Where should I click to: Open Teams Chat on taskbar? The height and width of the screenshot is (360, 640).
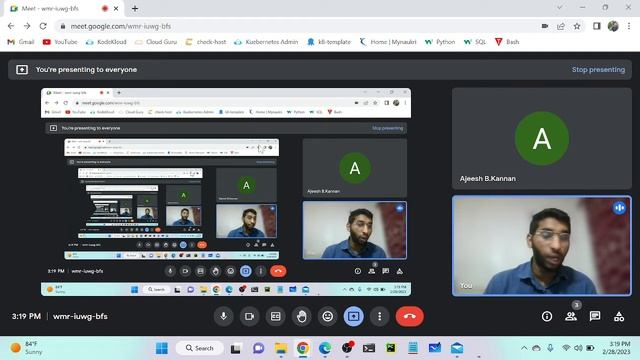coord(258,348)
